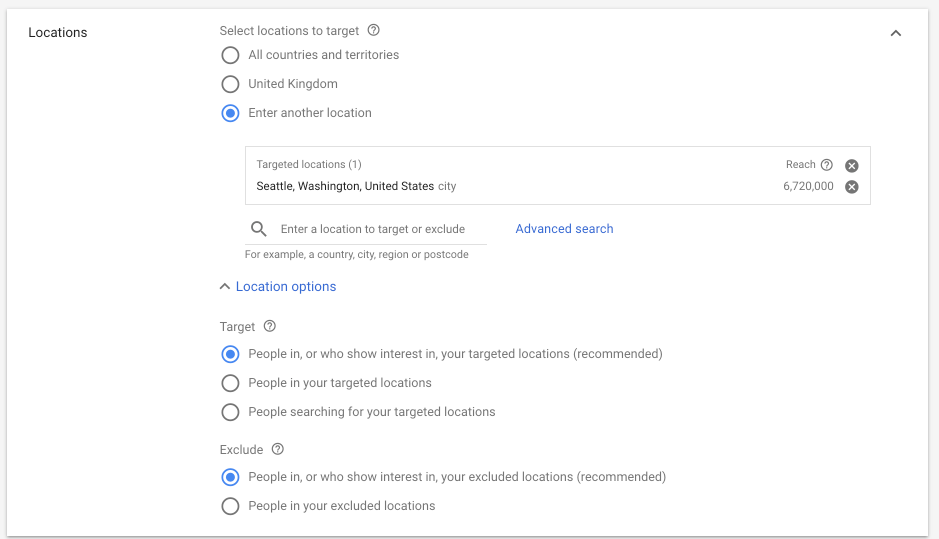Click Seattle, Washington, United States entry
This screenshot has width=939, height=539.
(345, 186)
